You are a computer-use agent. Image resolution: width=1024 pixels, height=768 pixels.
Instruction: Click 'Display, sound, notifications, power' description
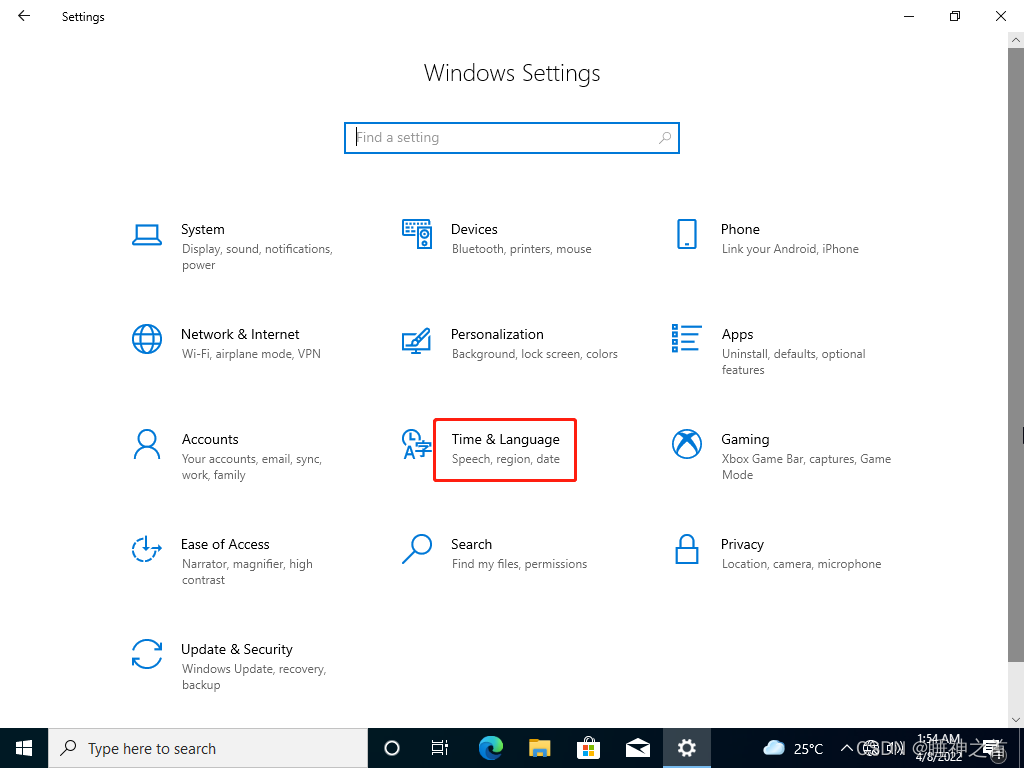click(x=257, y=257)
